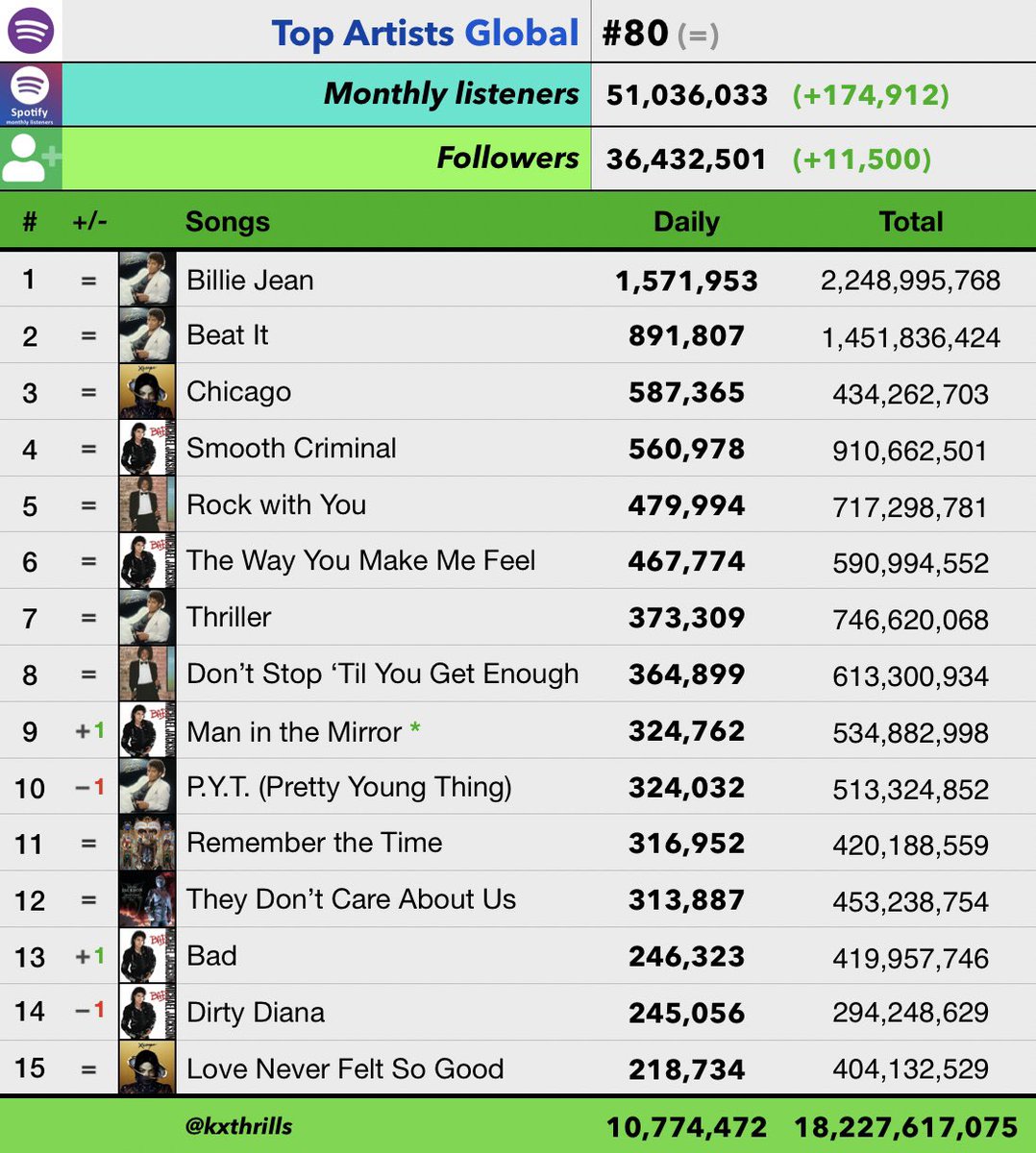
Task: Open the P.Y.T. album cover thumbnail
Action: pyautogui.click(x=147, y=787)
